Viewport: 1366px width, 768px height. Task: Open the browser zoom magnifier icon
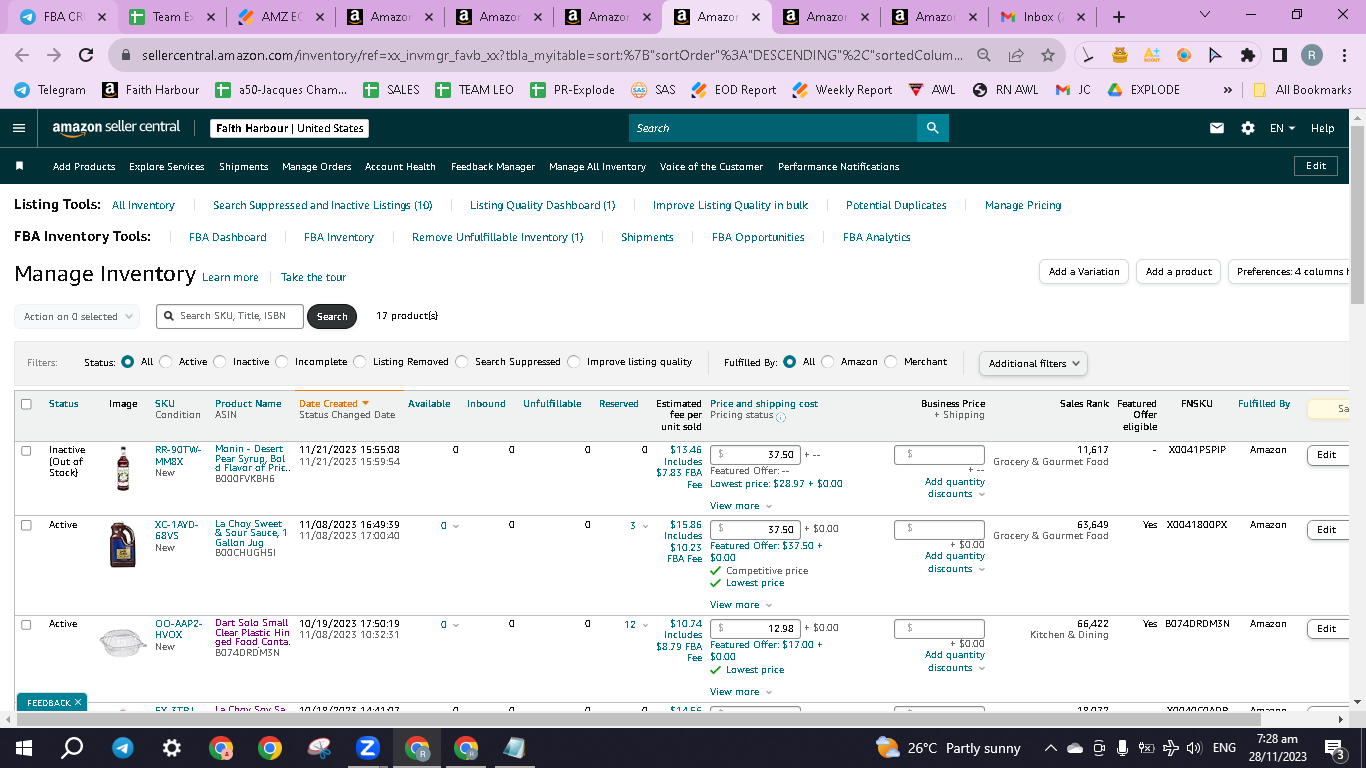[x=984, y=55]
